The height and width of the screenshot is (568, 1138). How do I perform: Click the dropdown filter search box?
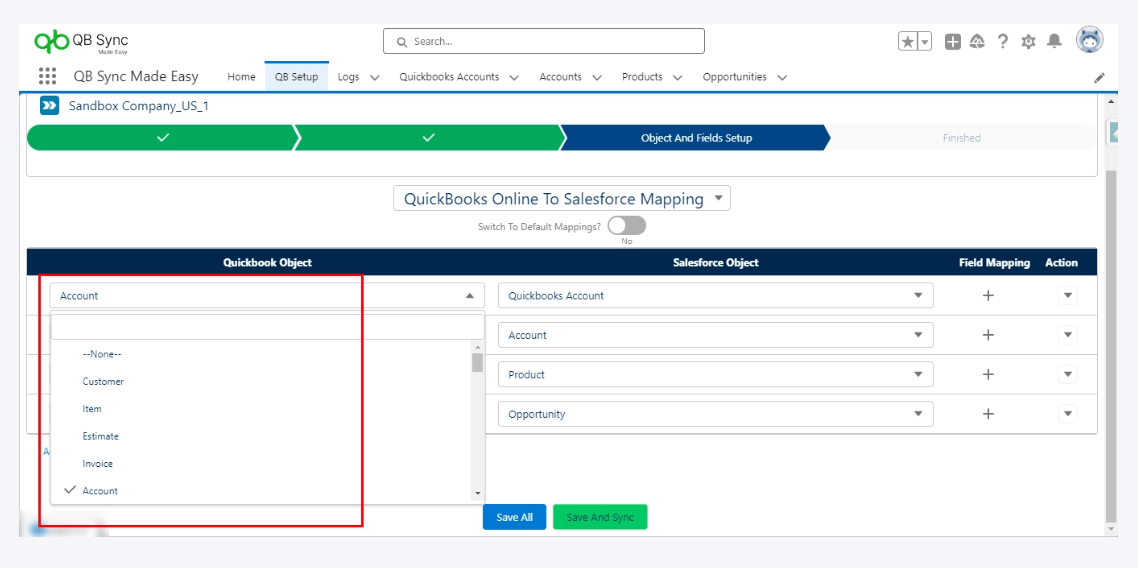pos(267,327)
